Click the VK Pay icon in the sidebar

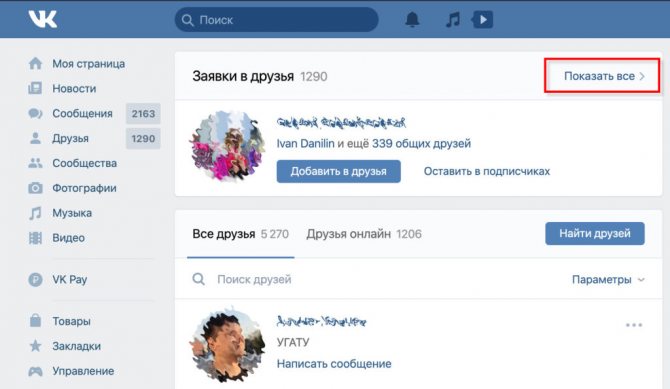pos(35,280)
